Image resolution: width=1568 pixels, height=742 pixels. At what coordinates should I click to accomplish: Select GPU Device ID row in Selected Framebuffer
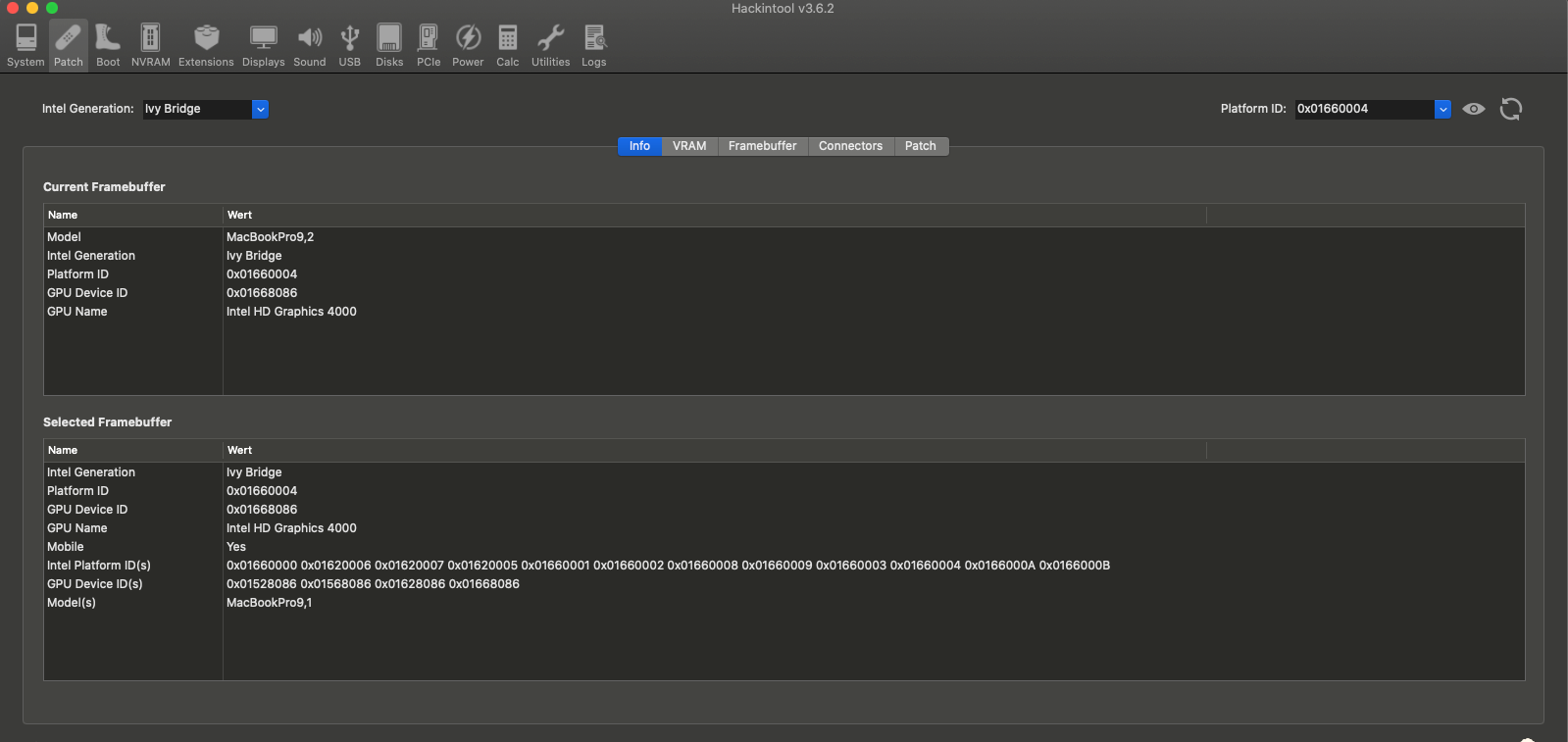(x=784, y=510)
